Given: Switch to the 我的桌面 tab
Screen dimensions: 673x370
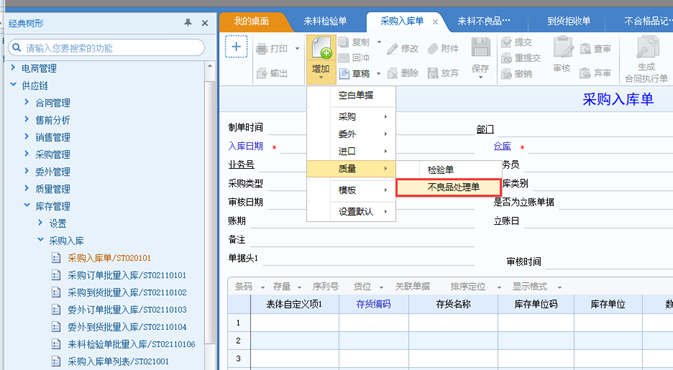Looking at the screenshot, I should coord(251,21).
